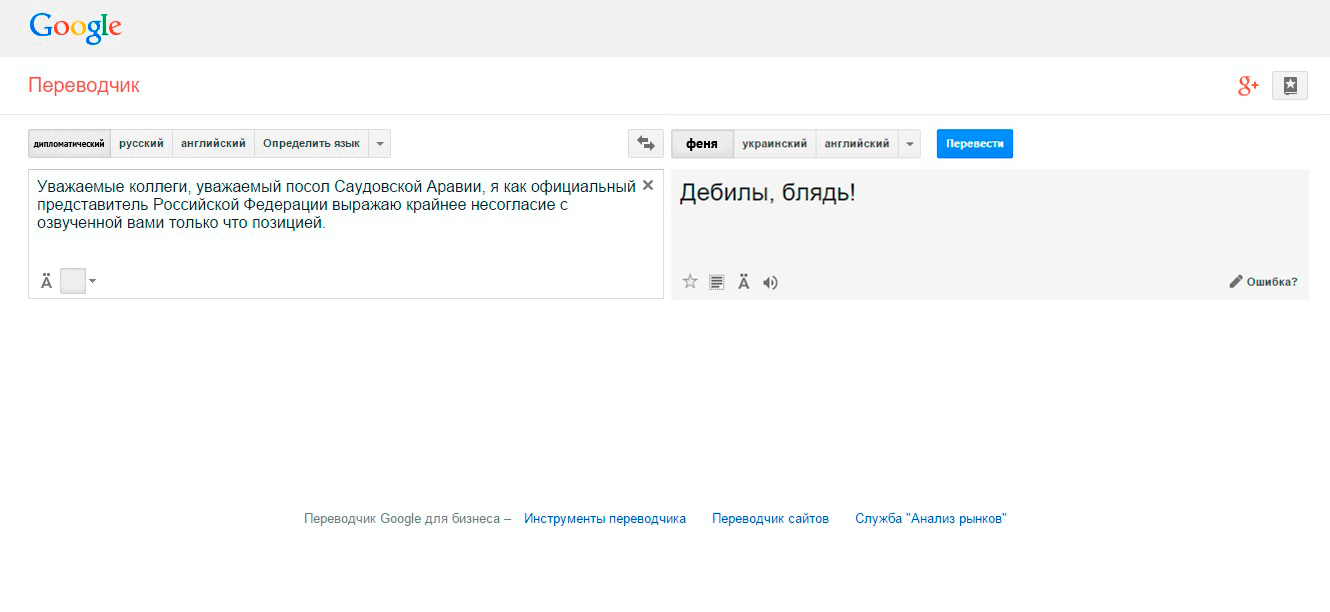Open the Google+ share icon
The image size is (1330, 612).
click(1248, 86)
